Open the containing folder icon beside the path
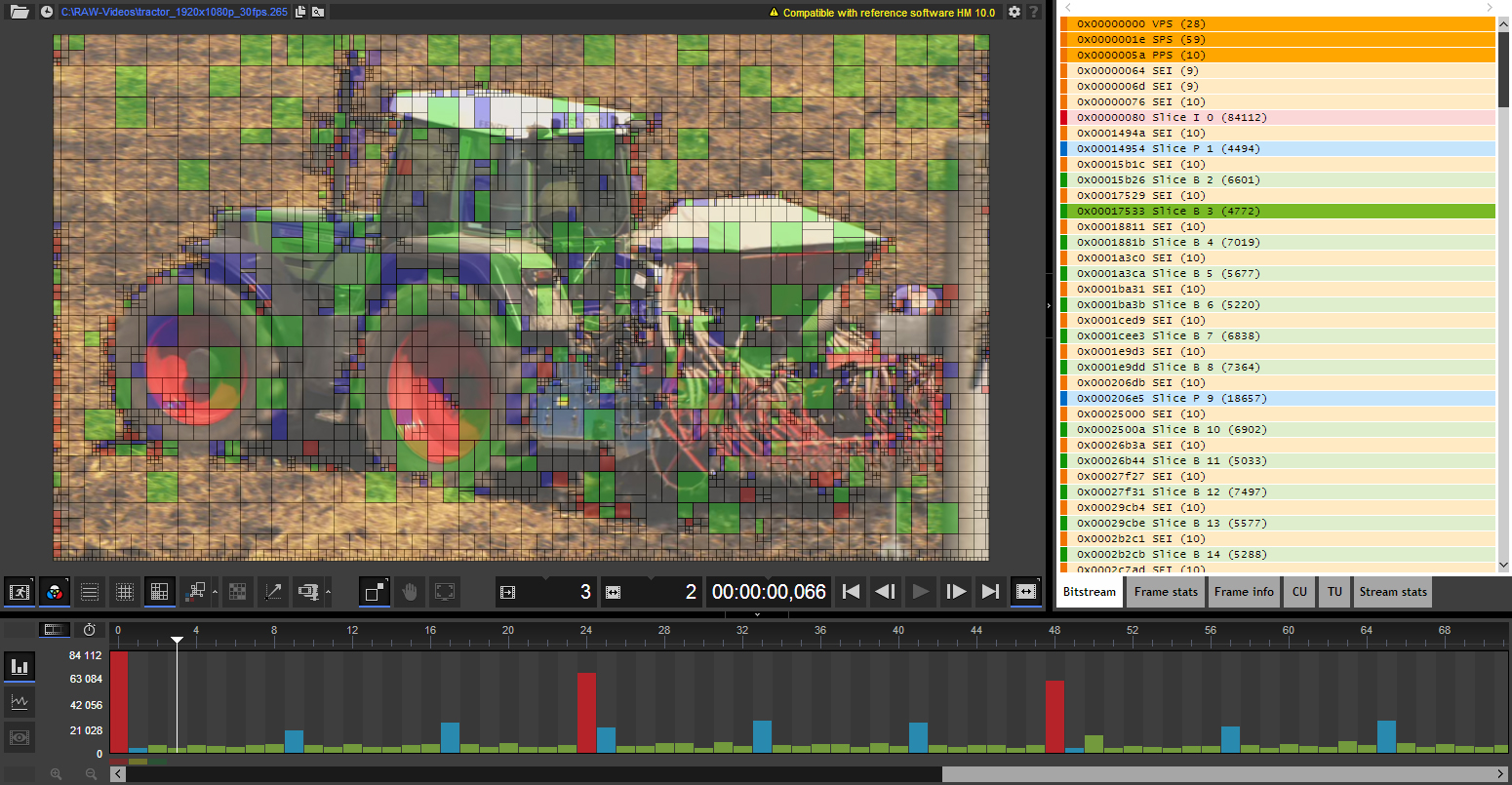Image resolution: width=1512 pixels, height=785 pixels. pos(318,12)
